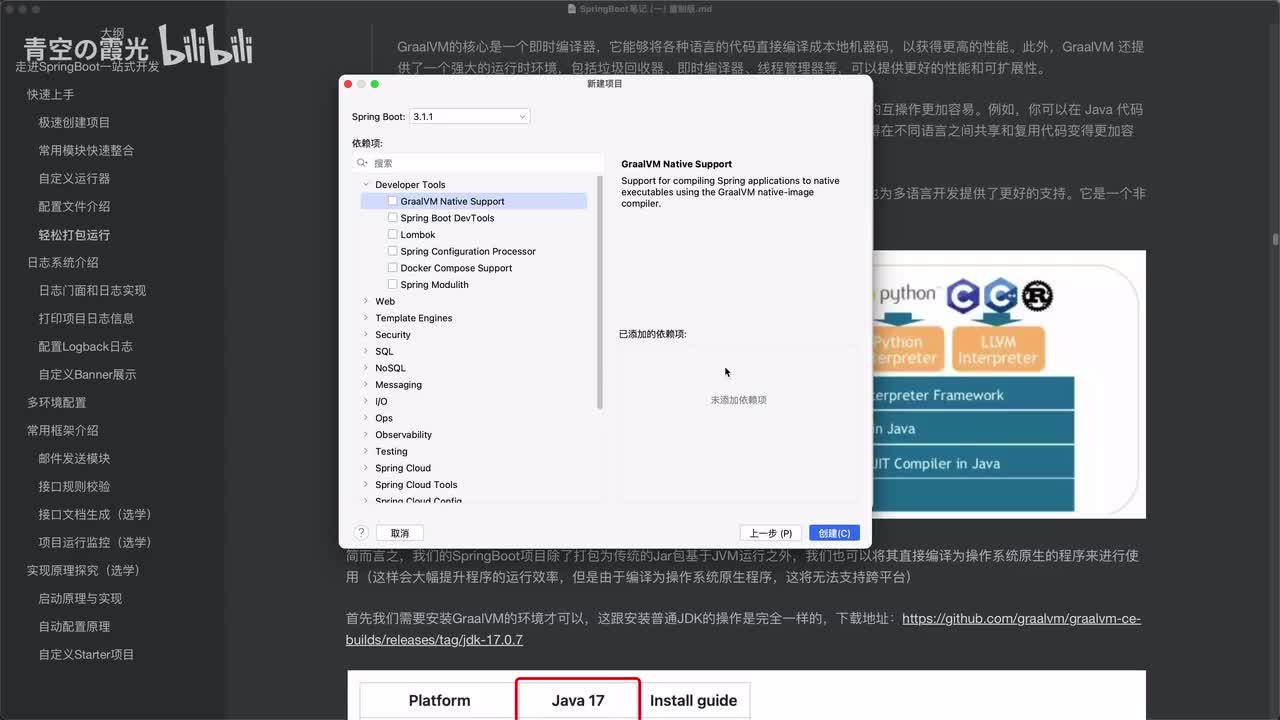
Task: Collapse the Developer Tools category
Action: [366, 184]
